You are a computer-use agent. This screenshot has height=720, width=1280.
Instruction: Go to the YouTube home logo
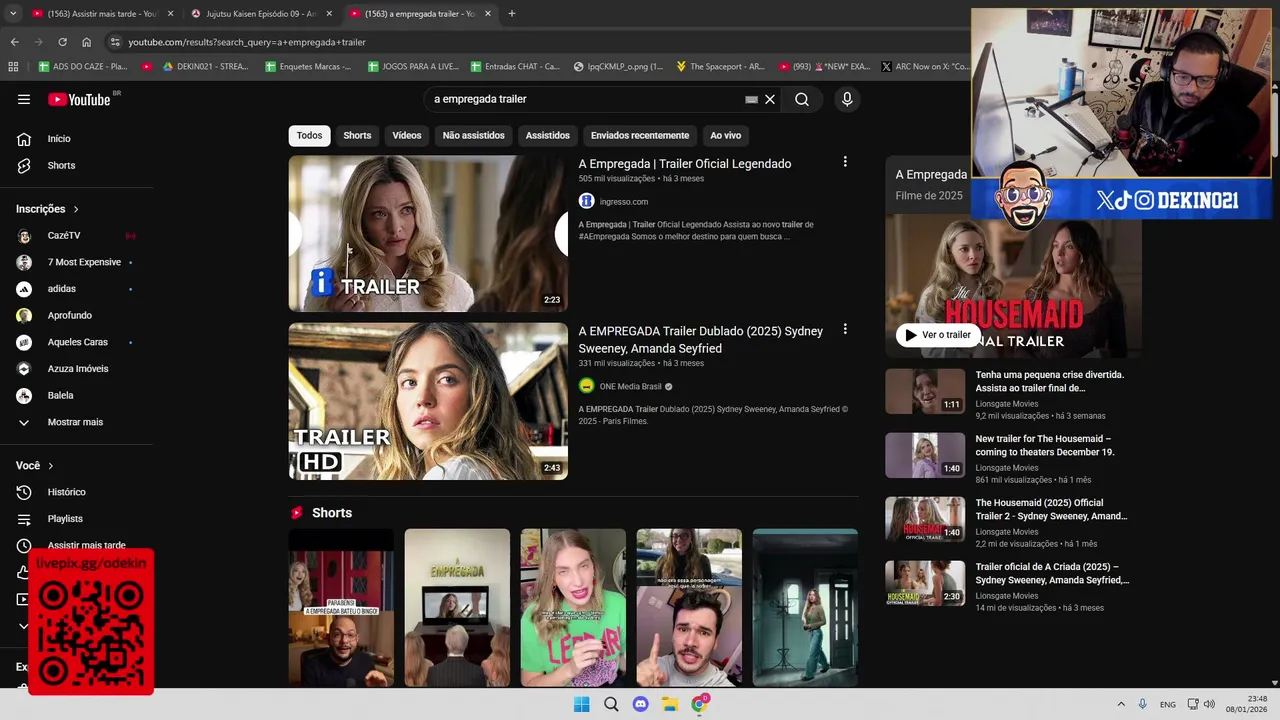coord(79,99)
